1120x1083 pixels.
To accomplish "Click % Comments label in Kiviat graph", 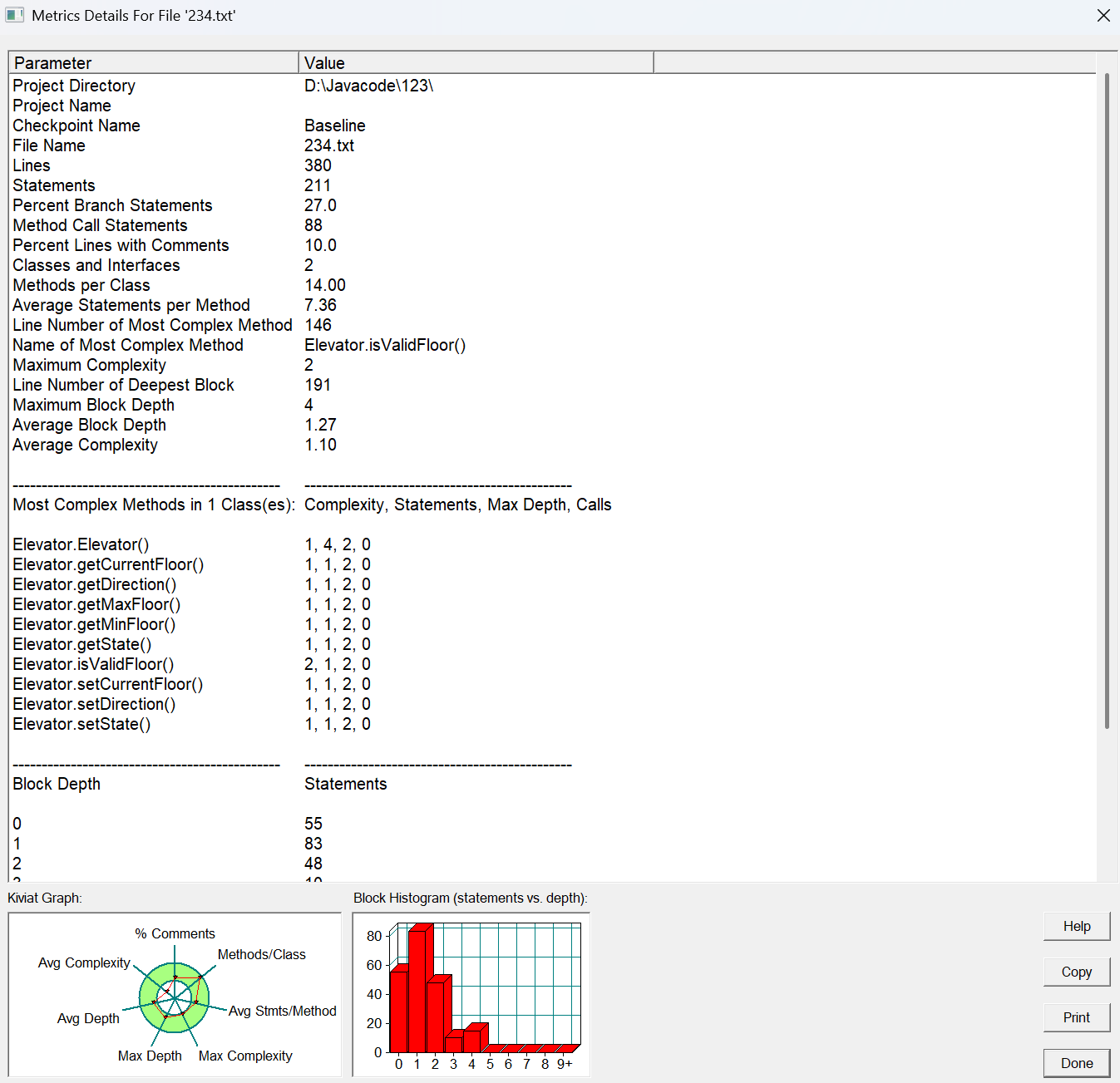I will (175, 933).
